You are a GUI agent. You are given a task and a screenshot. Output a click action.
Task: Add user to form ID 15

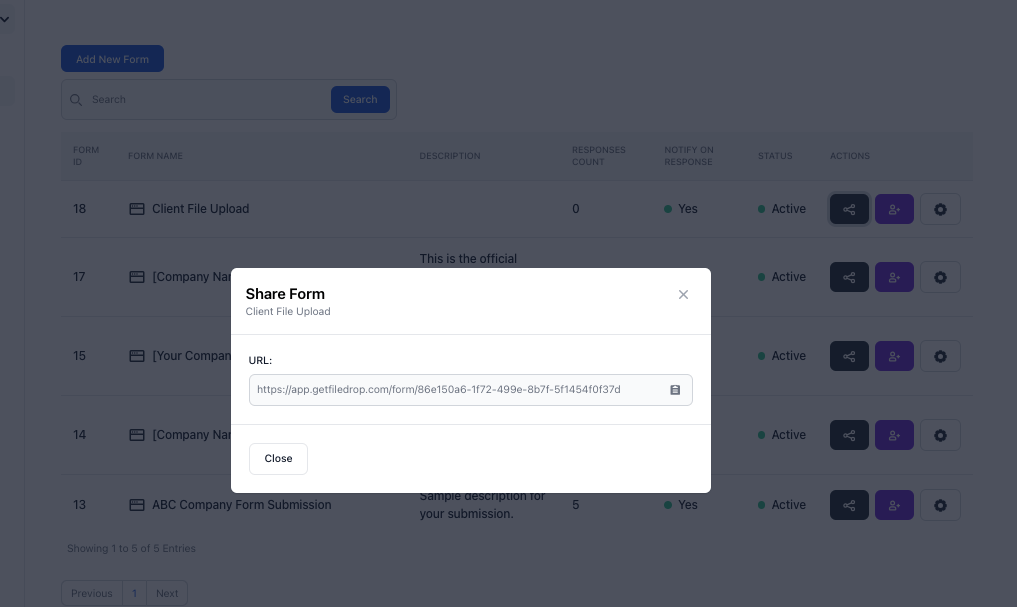(x=894, y=356)
